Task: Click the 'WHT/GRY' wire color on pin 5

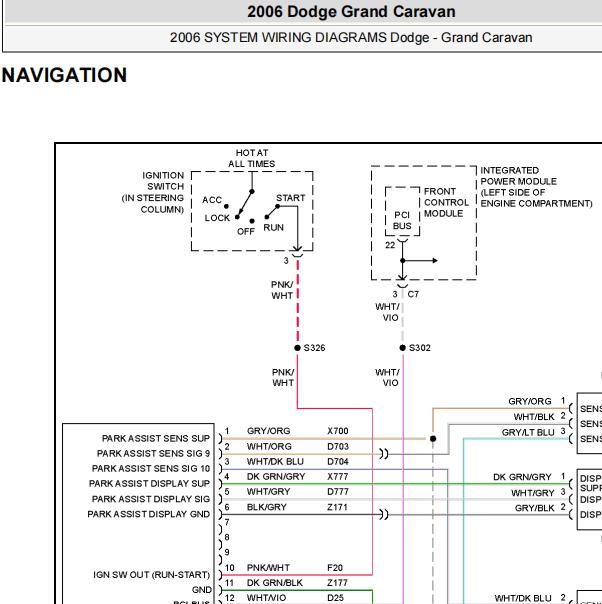Action: tap(268, 492)
